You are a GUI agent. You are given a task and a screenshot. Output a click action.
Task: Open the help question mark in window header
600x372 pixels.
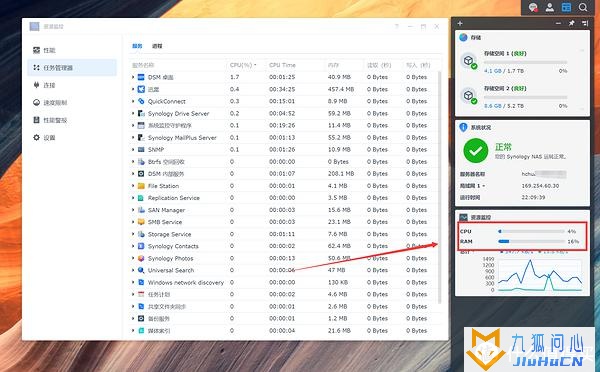397,26
